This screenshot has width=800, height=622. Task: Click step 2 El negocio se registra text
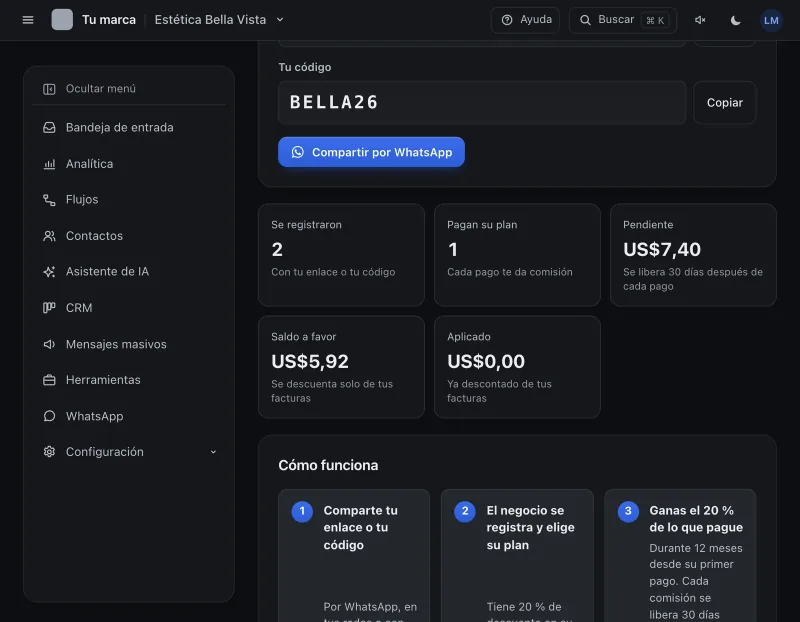[x=530, y=528]
